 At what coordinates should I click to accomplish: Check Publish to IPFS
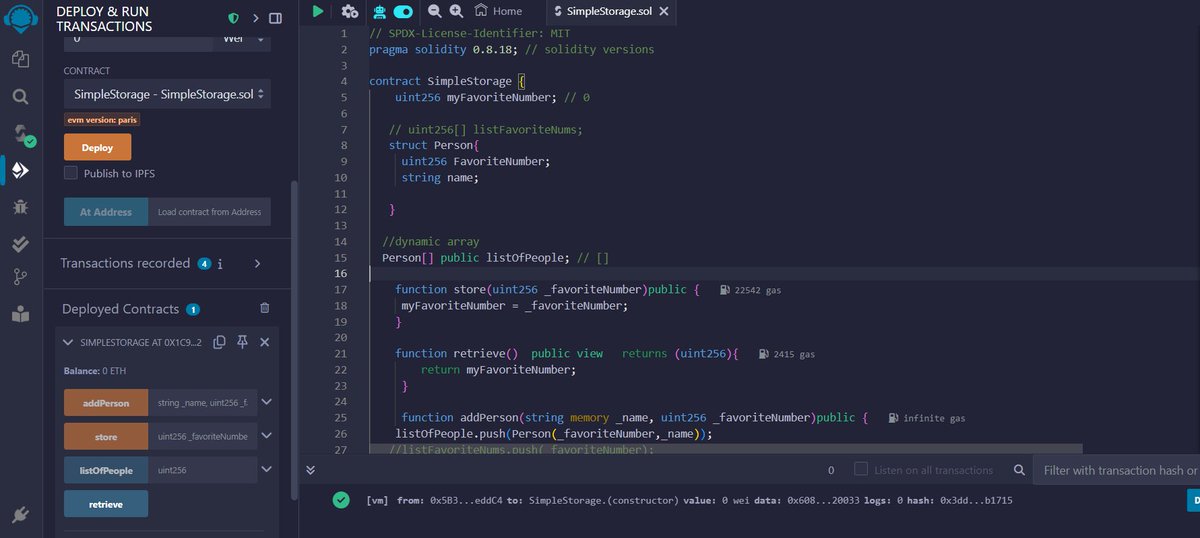(x=71, y=173)
